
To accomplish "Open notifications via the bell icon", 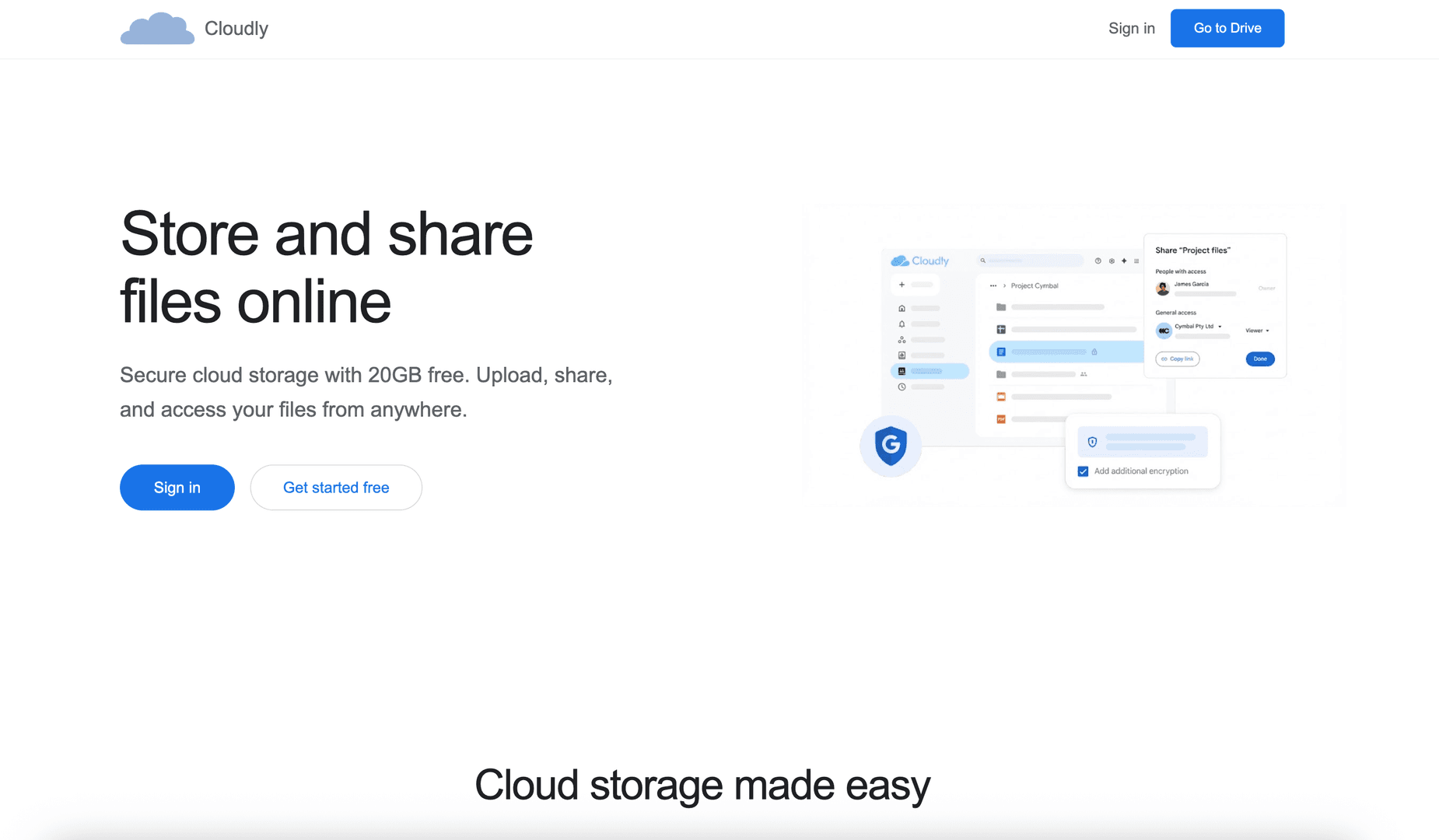I will (902, 324).
